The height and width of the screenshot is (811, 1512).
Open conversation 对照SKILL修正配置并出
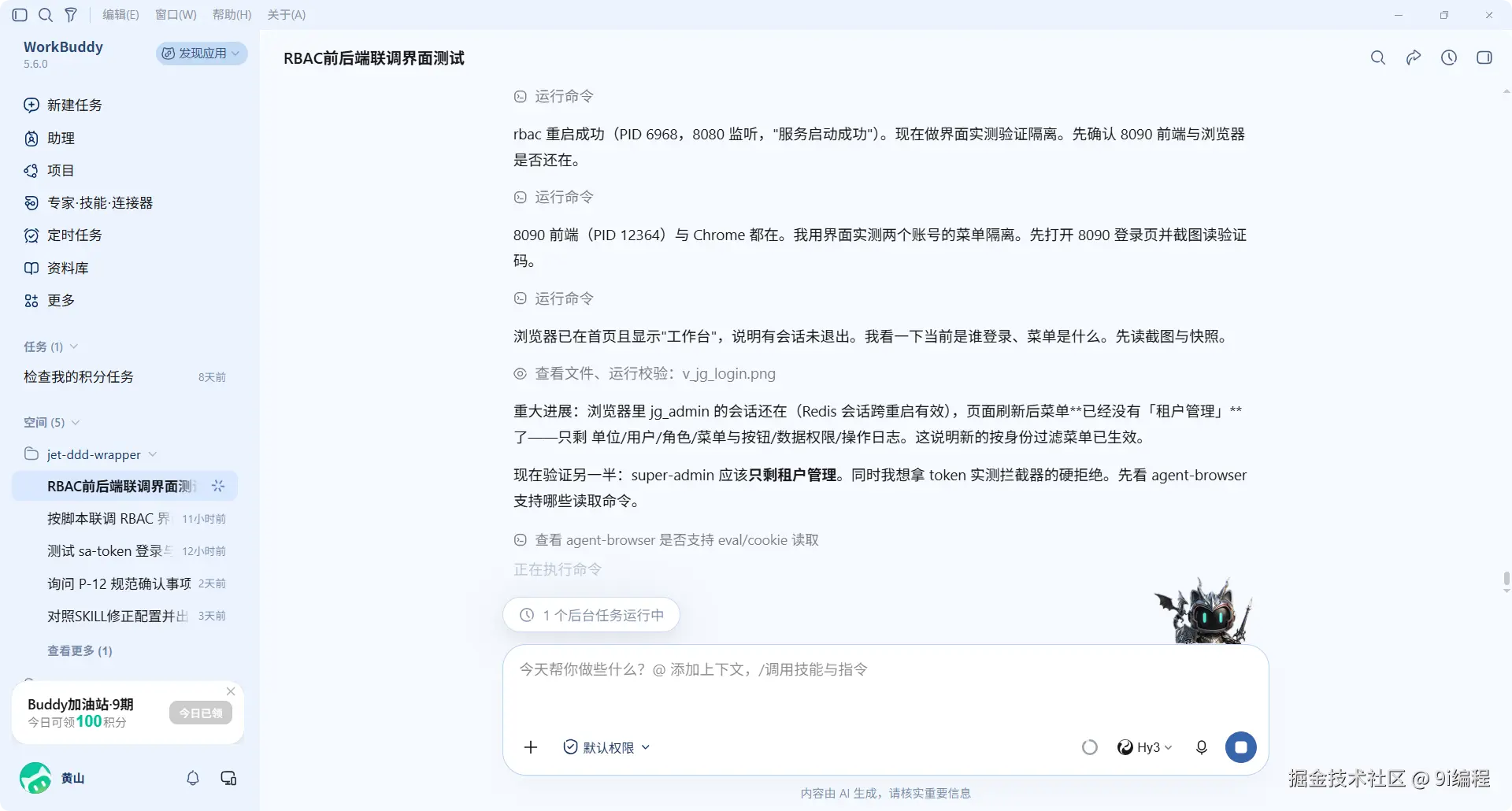tap(124, 616)
